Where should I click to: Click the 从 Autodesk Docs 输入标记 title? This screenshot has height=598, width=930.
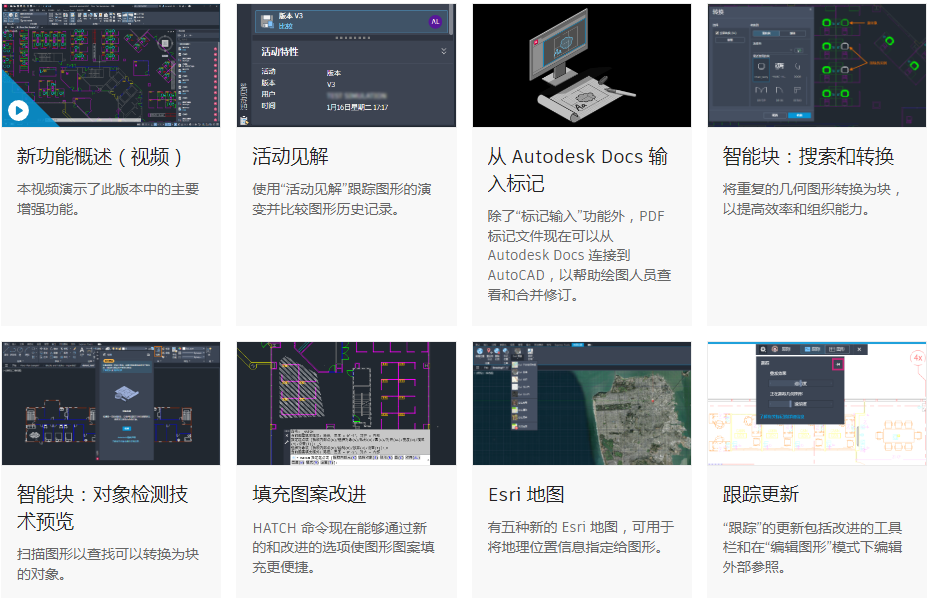[578, 170]
